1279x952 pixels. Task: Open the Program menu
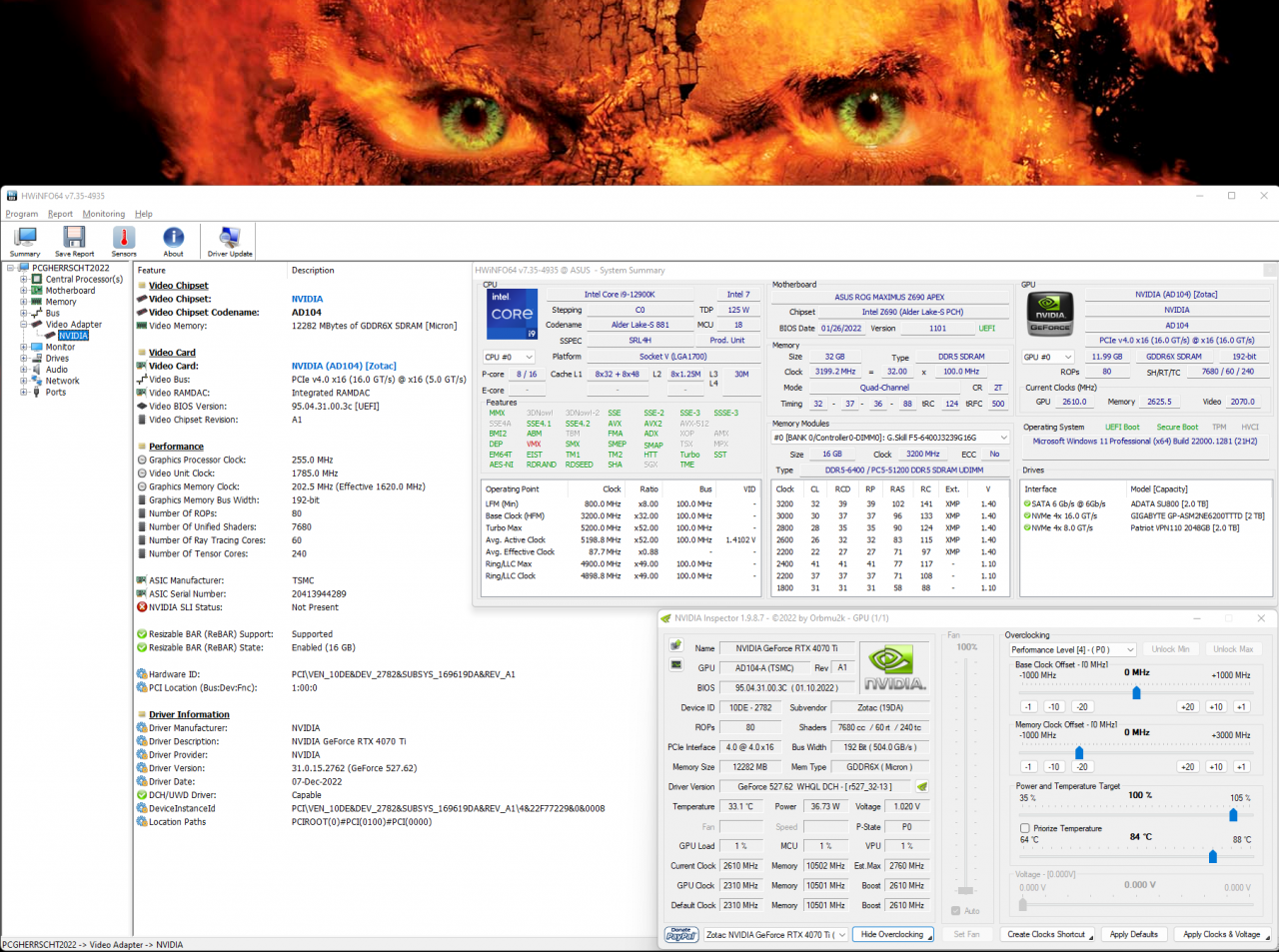[x=22, y=214]
